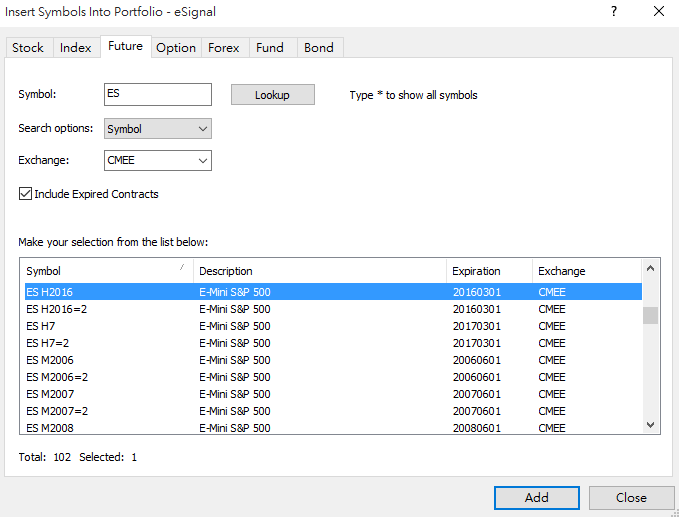The height and width of the screenshot is (517, 679).
Task: Select the ES M2007=2 row
Action: click(x=333, y=411)
